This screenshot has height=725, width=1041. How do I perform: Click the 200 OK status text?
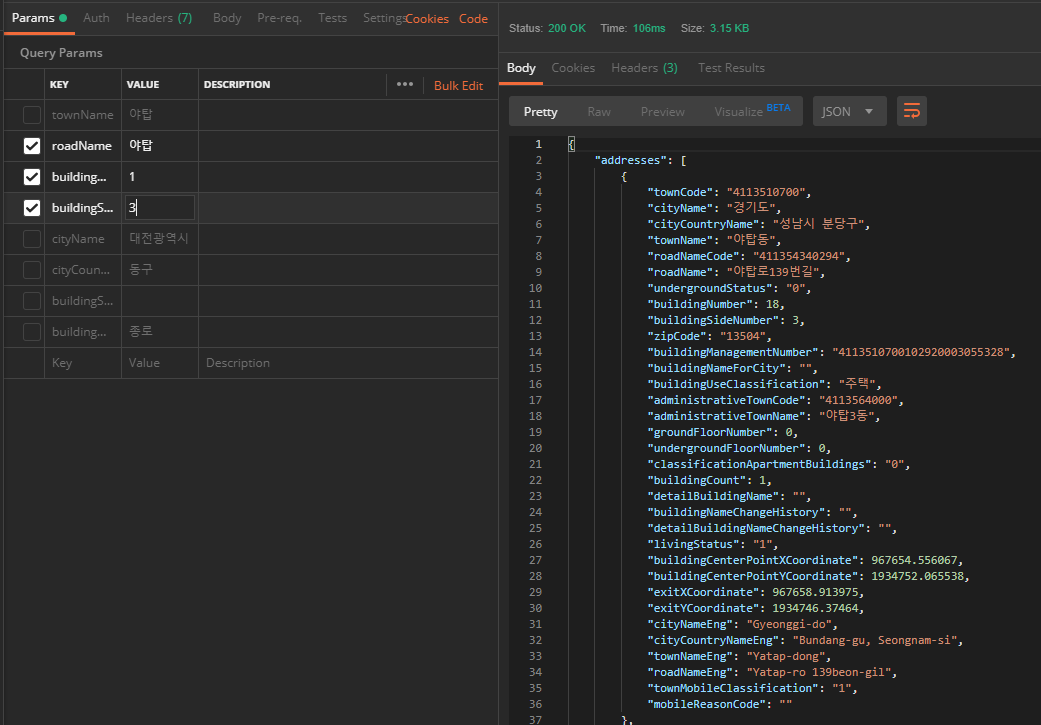click(567, 28)
